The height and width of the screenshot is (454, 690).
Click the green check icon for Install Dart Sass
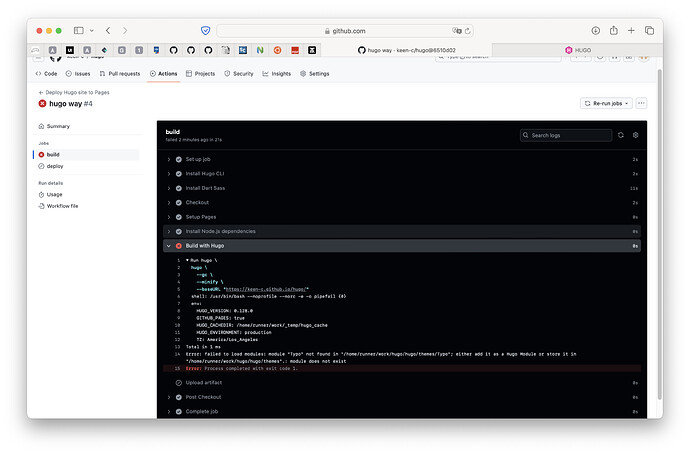pos(179,188)
